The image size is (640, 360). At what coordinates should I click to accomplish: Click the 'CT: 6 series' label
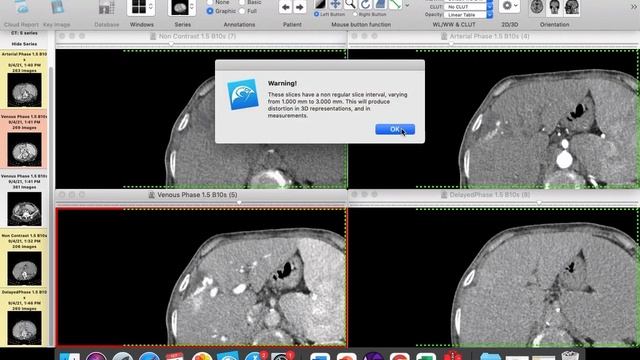pyautogui.click(x=24, y=33)
